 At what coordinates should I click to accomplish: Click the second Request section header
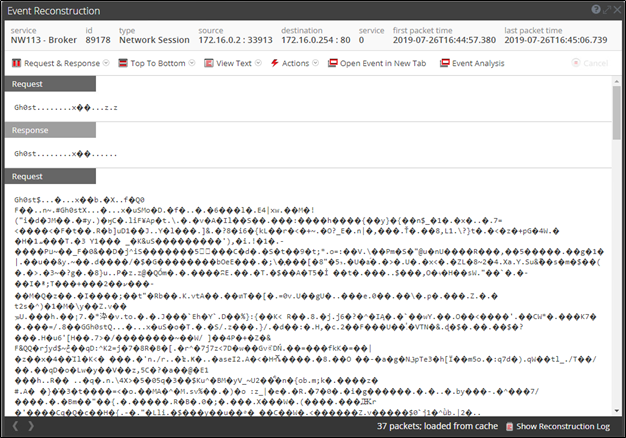50,176
